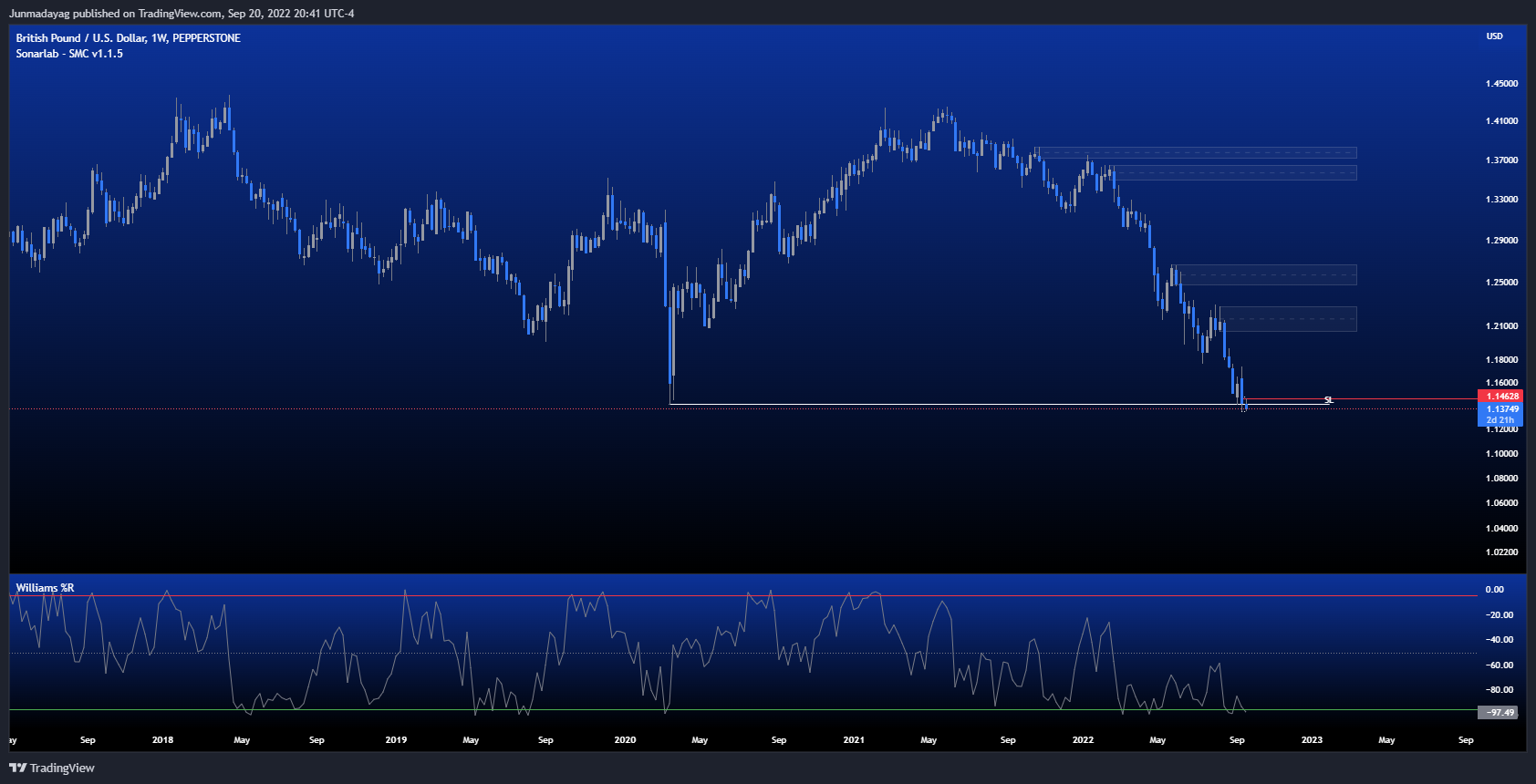Click the -60.00 Williams %R scale label
The image size is (1536, 784).
[x=1499, y=665]
